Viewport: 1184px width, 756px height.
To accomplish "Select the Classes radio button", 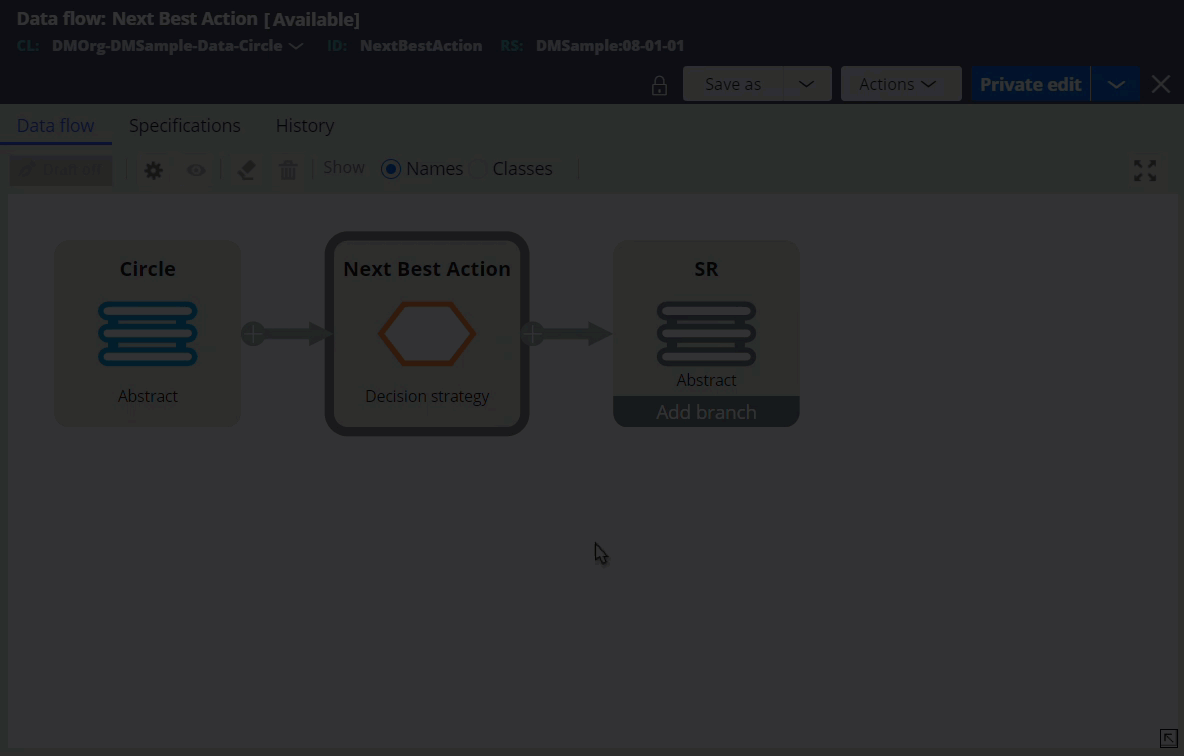I will (x=479, y=169).
